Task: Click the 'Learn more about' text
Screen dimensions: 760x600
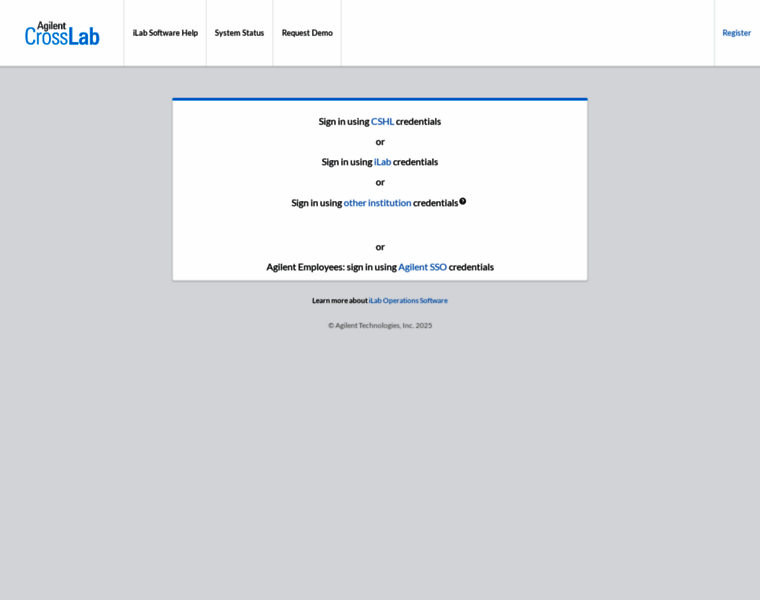Action: coord(340,300)
